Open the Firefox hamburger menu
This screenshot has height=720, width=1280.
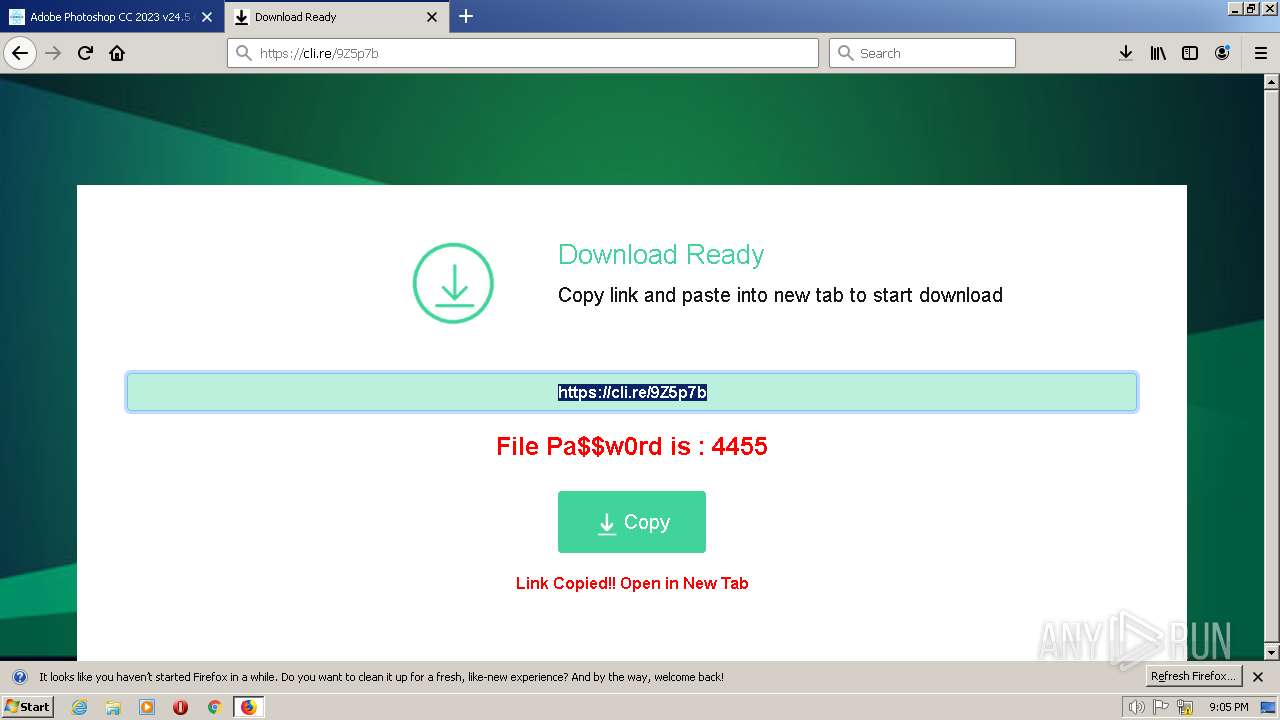(x=1261, y=53)
